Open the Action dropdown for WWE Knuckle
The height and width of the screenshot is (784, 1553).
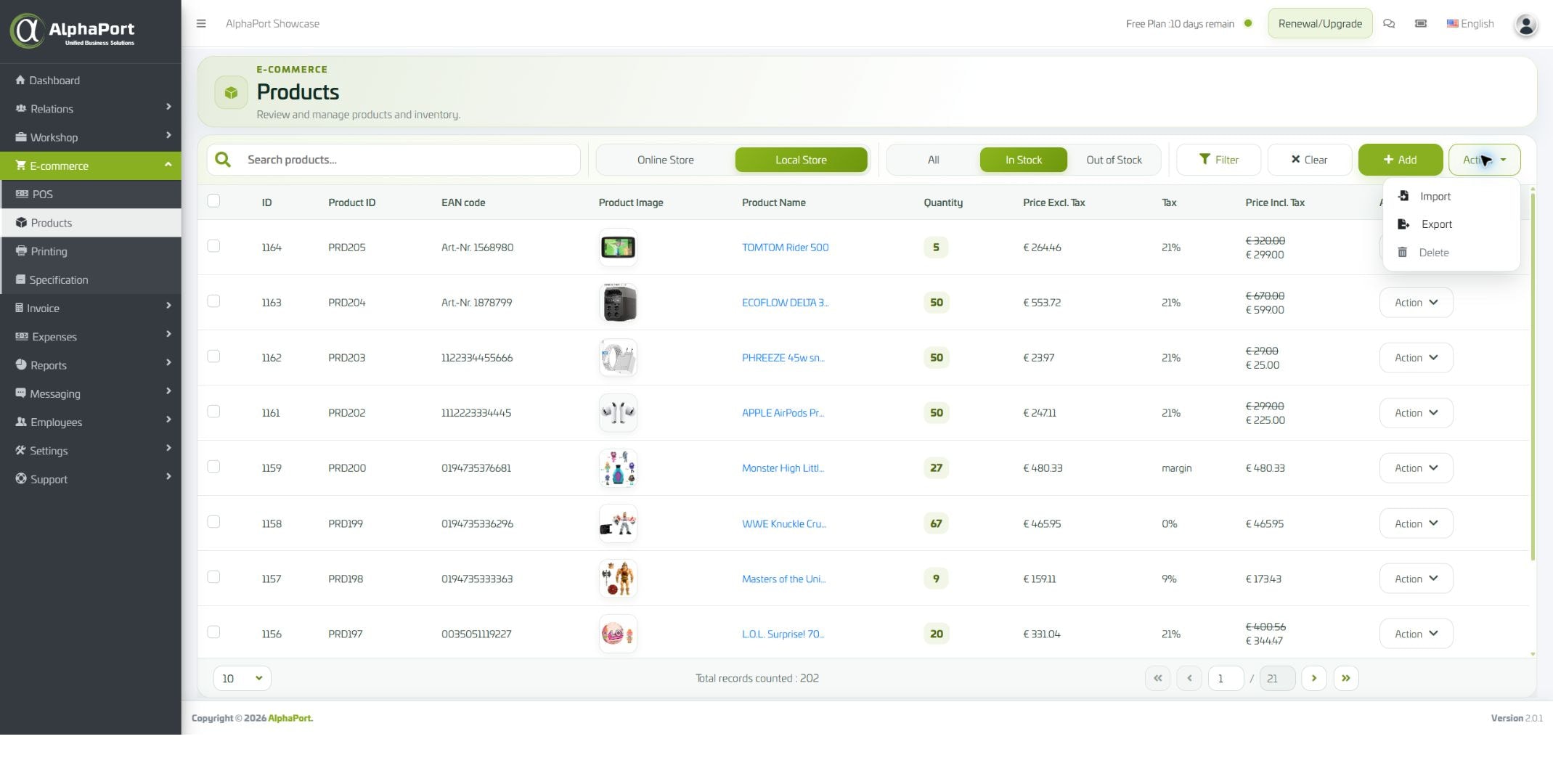1416,523
